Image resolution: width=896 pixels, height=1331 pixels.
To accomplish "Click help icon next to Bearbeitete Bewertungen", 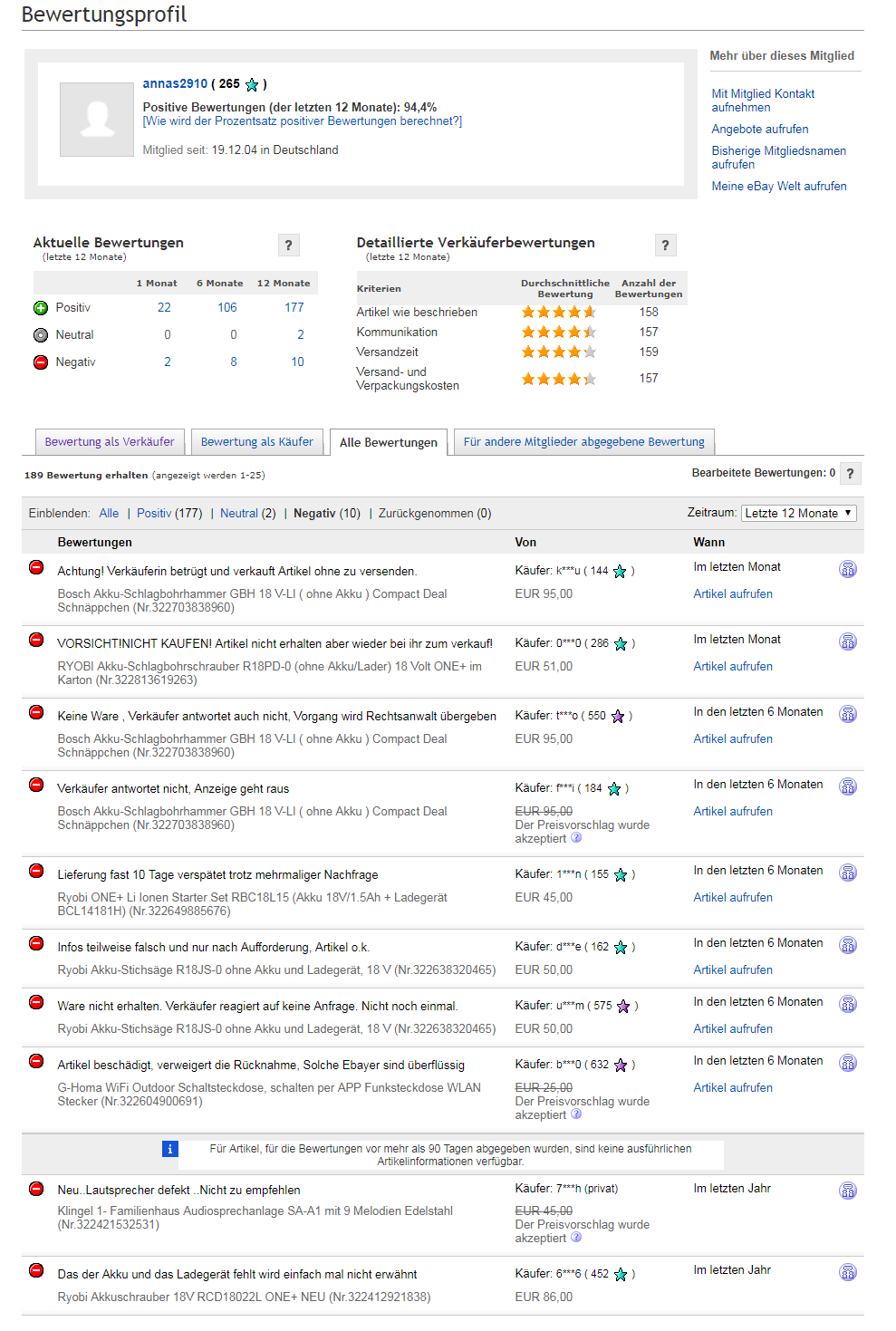I will click(849, 474).
